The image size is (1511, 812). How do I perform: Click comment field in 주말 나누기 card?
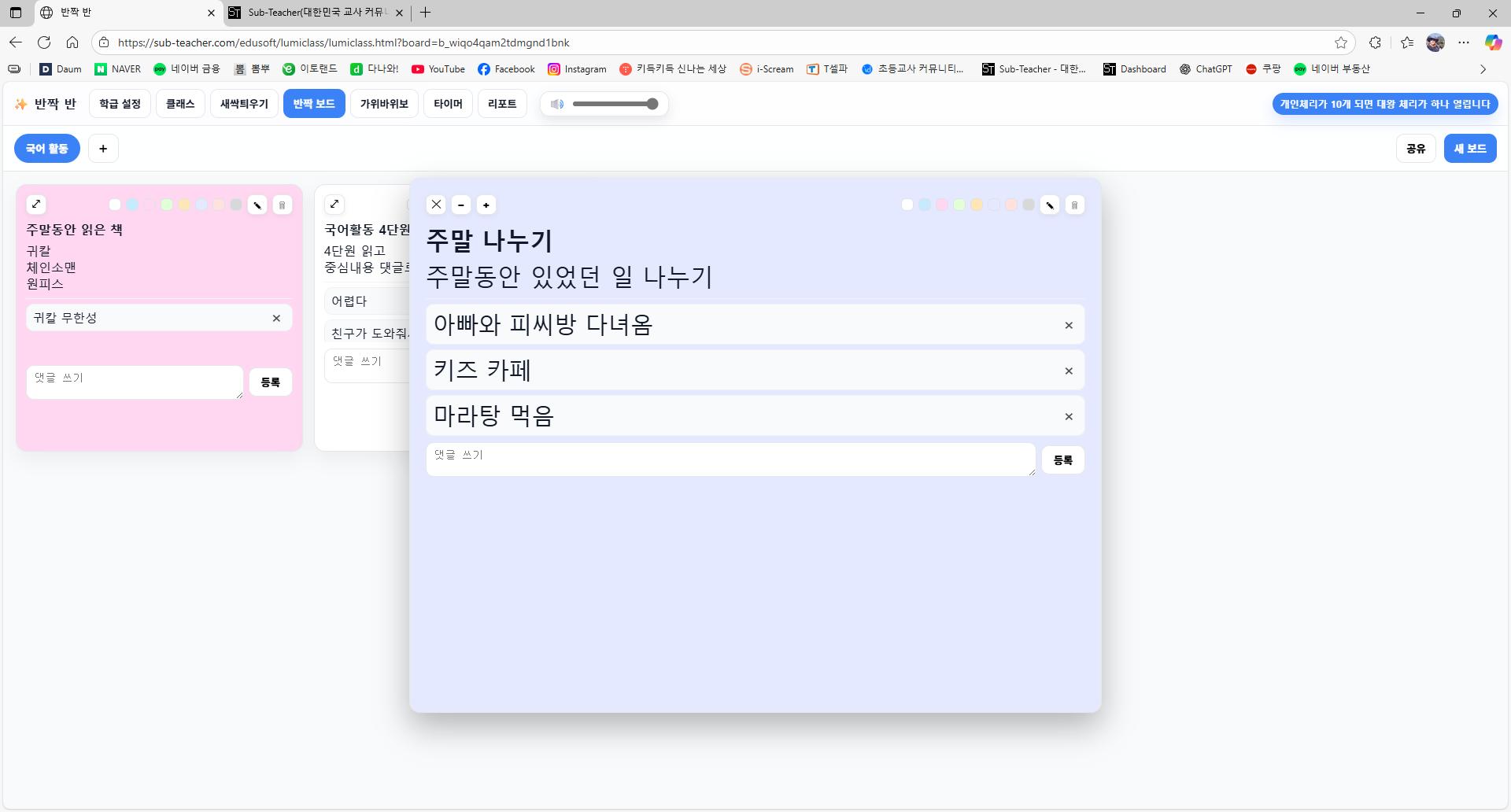click(730, 460)
